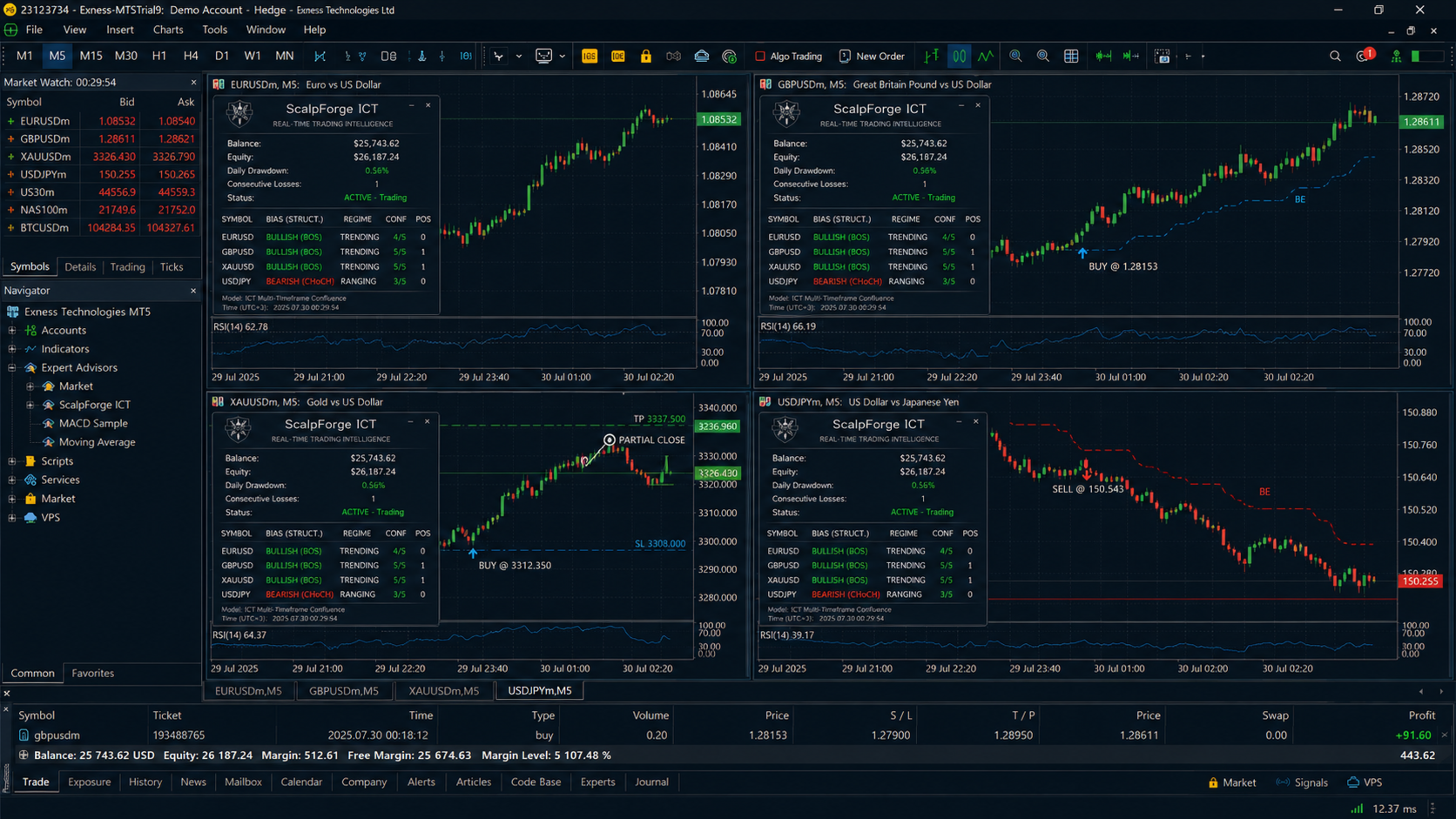Toggle Algo Trading on
The image size is (1456, 819).
pyautogui.click(x=789, y=57)
